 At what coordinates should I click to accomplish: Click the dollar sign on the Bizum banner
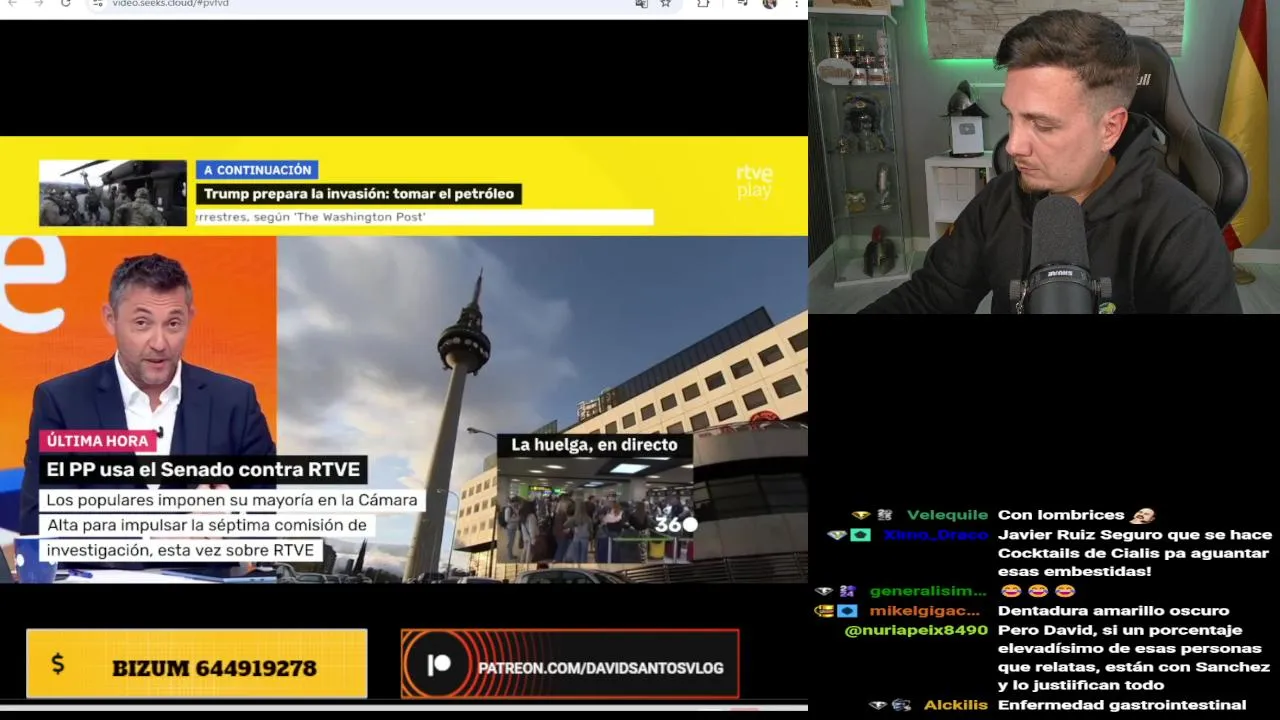point(57,664)
